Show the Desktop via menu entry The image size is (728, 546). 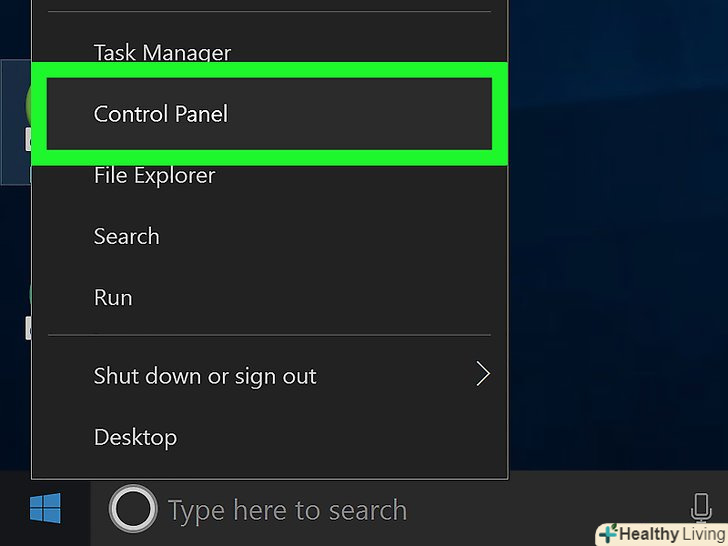click(135, 437)
